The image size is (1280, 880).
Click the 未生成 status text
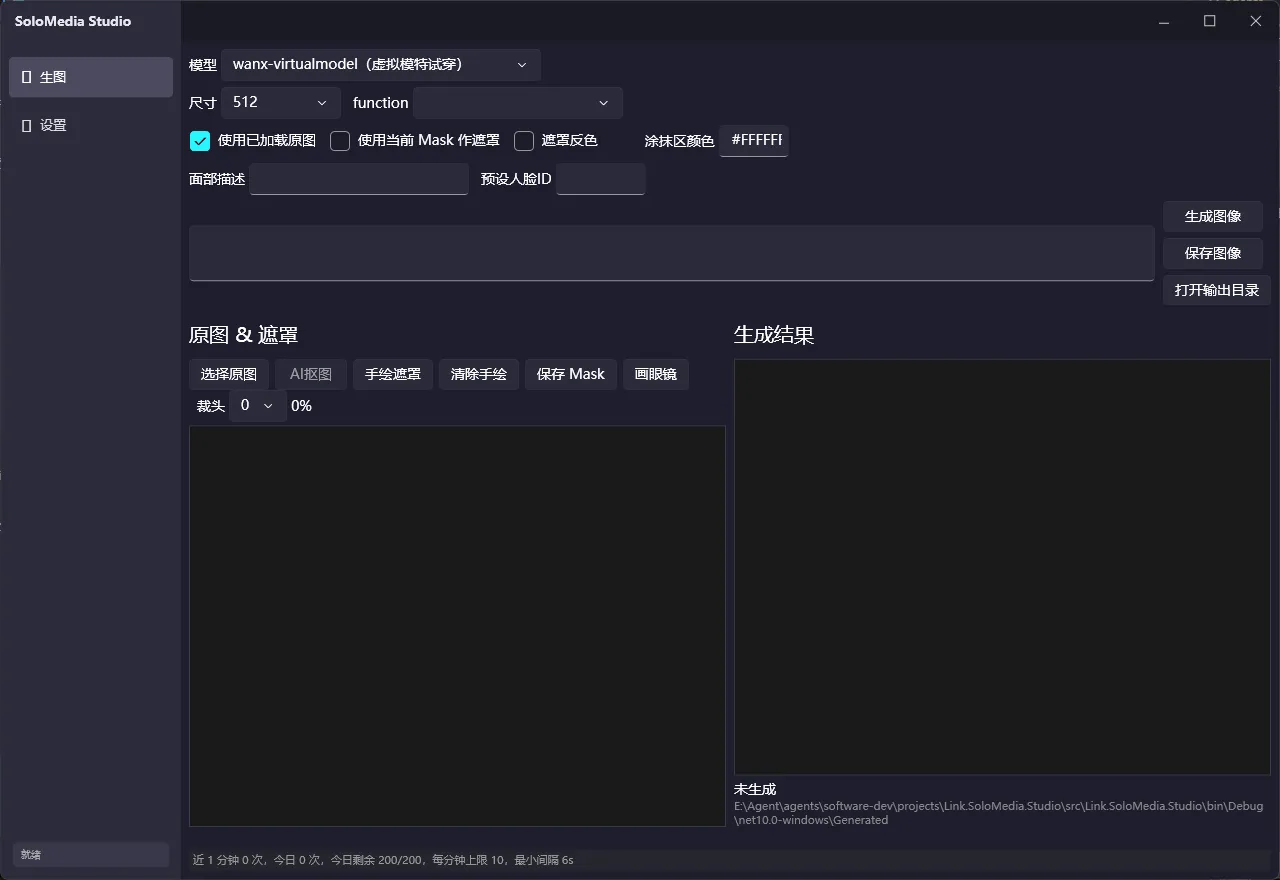[755, 789]
